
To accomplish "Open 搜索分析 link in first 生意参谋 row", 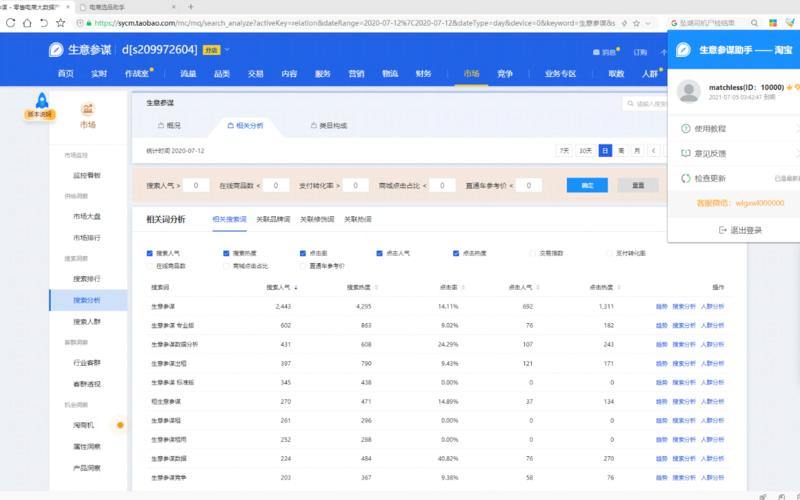I will tap(684, 307).
